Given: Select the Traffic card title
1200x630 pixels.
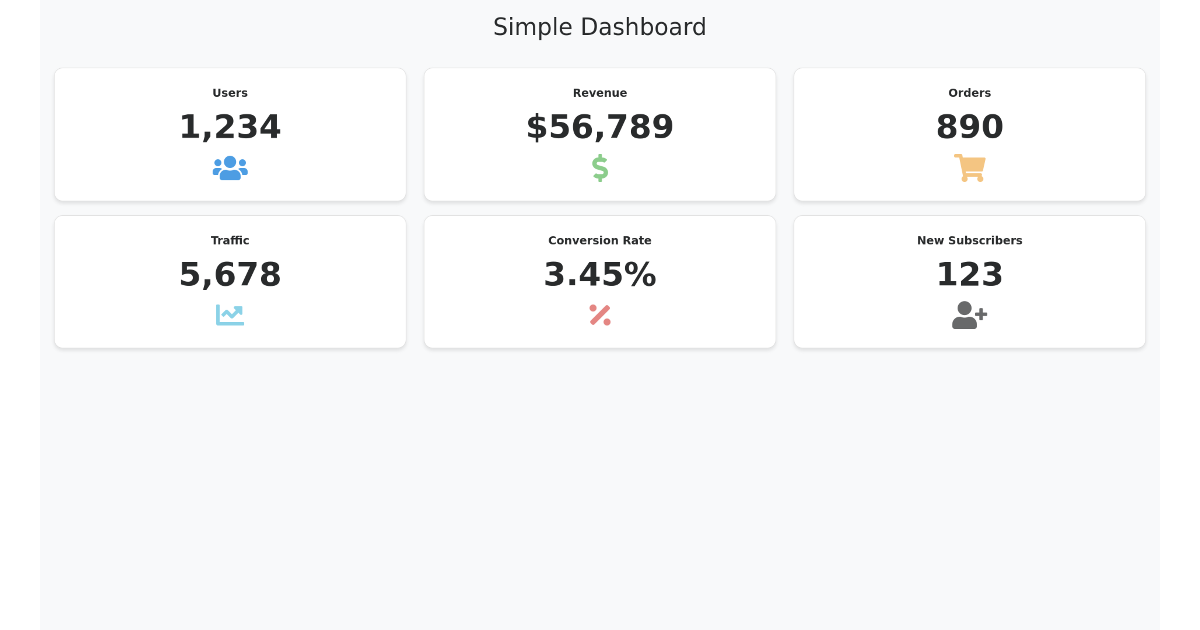Looking at the screenshot, I should click(230, 241).
